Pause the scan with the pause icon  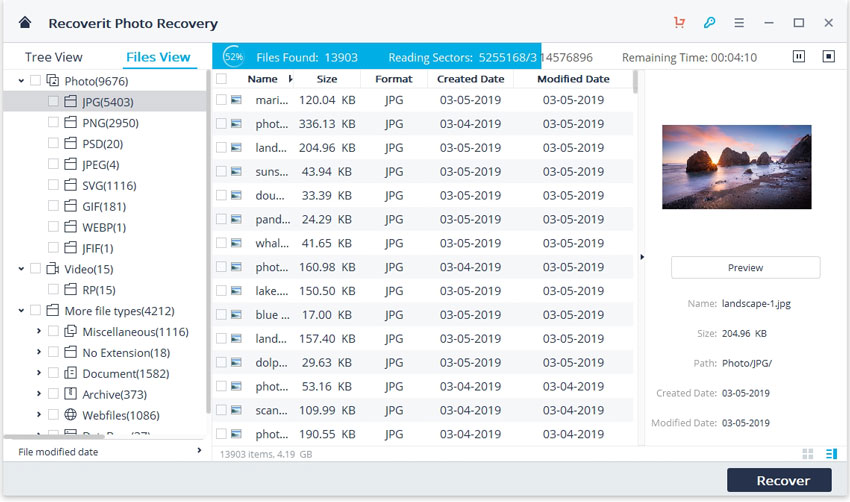click(x=798, y=57)
